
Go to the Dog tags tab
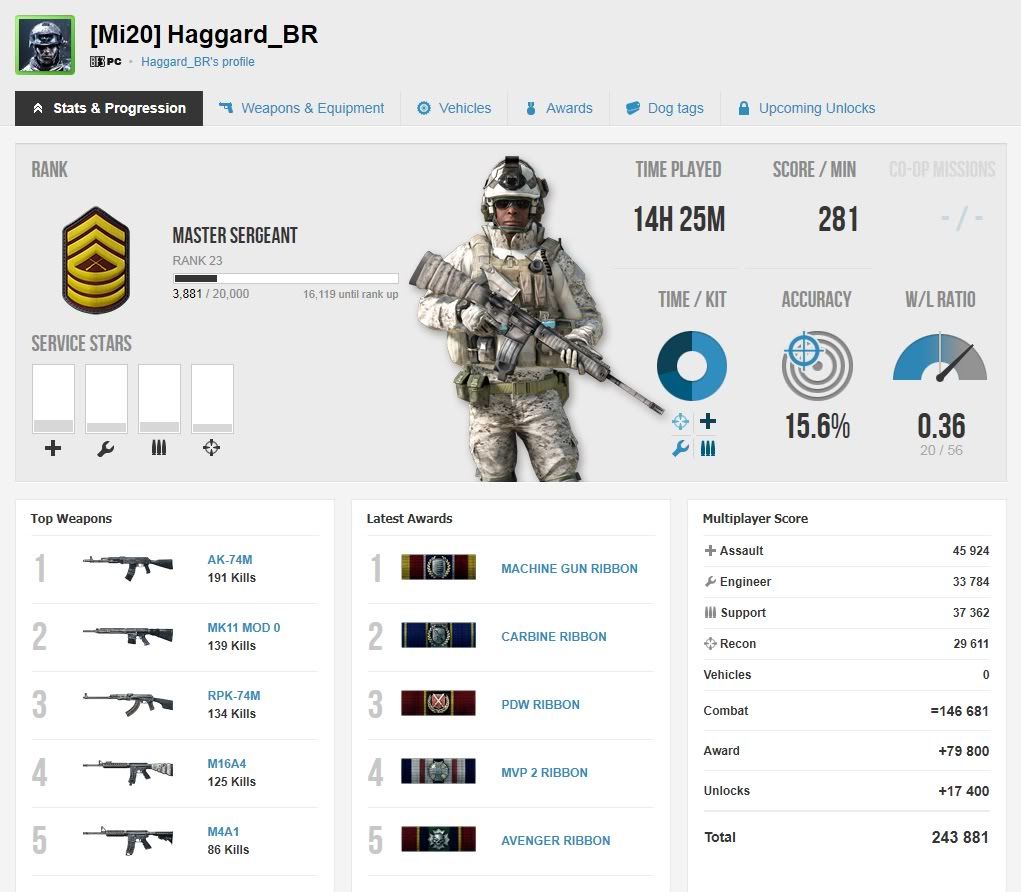(x=664, y=108)
